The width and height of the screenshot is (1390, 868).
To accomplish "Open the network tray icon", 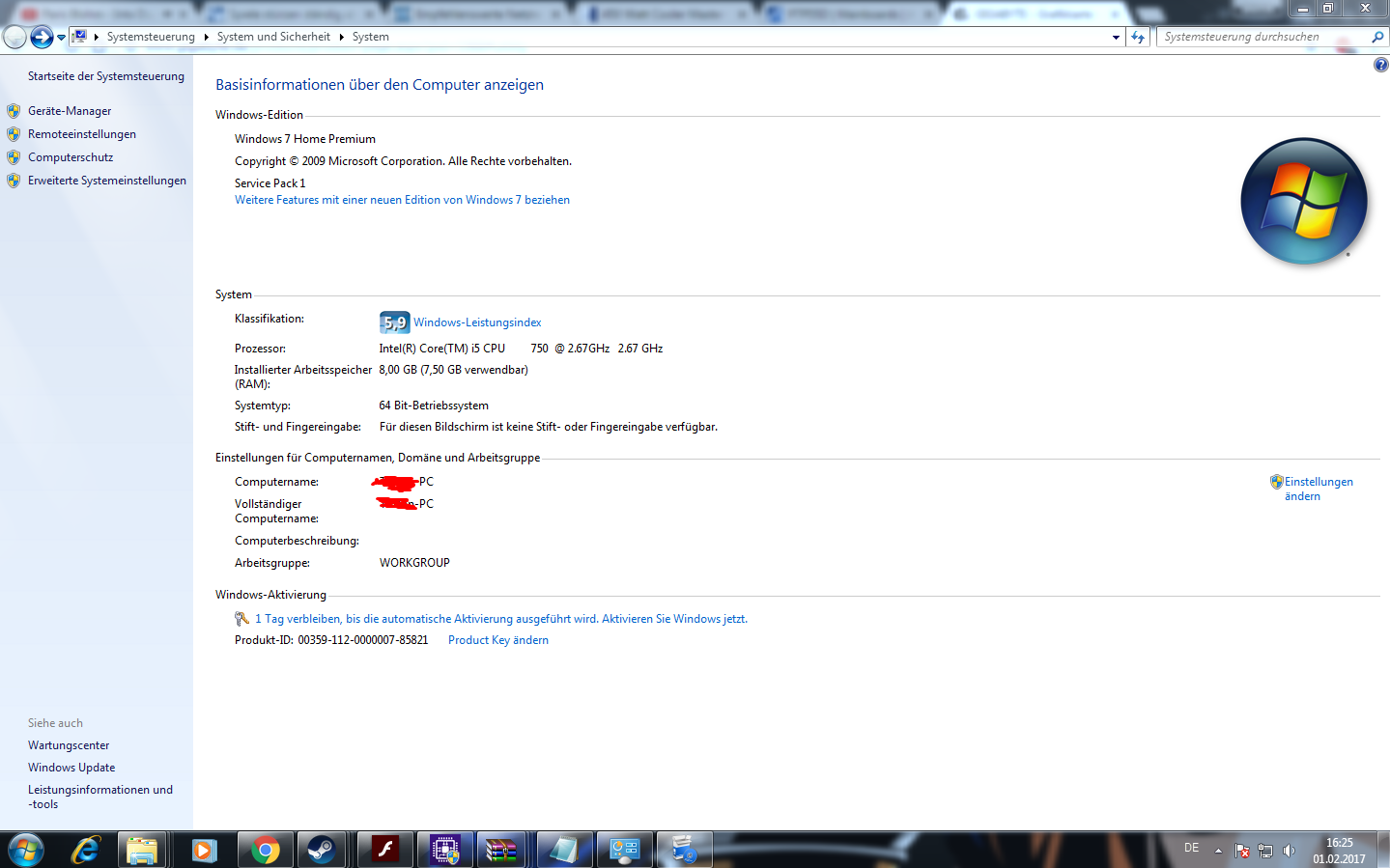I will [x=1265, y=851].
